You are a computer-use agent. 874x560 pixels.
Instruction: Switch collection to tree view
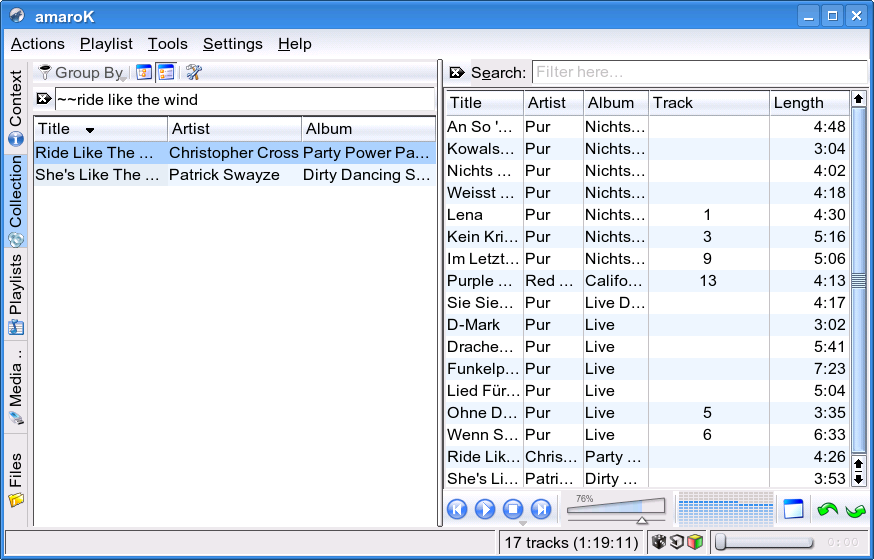pyautogui.click(x=144, y=72)
